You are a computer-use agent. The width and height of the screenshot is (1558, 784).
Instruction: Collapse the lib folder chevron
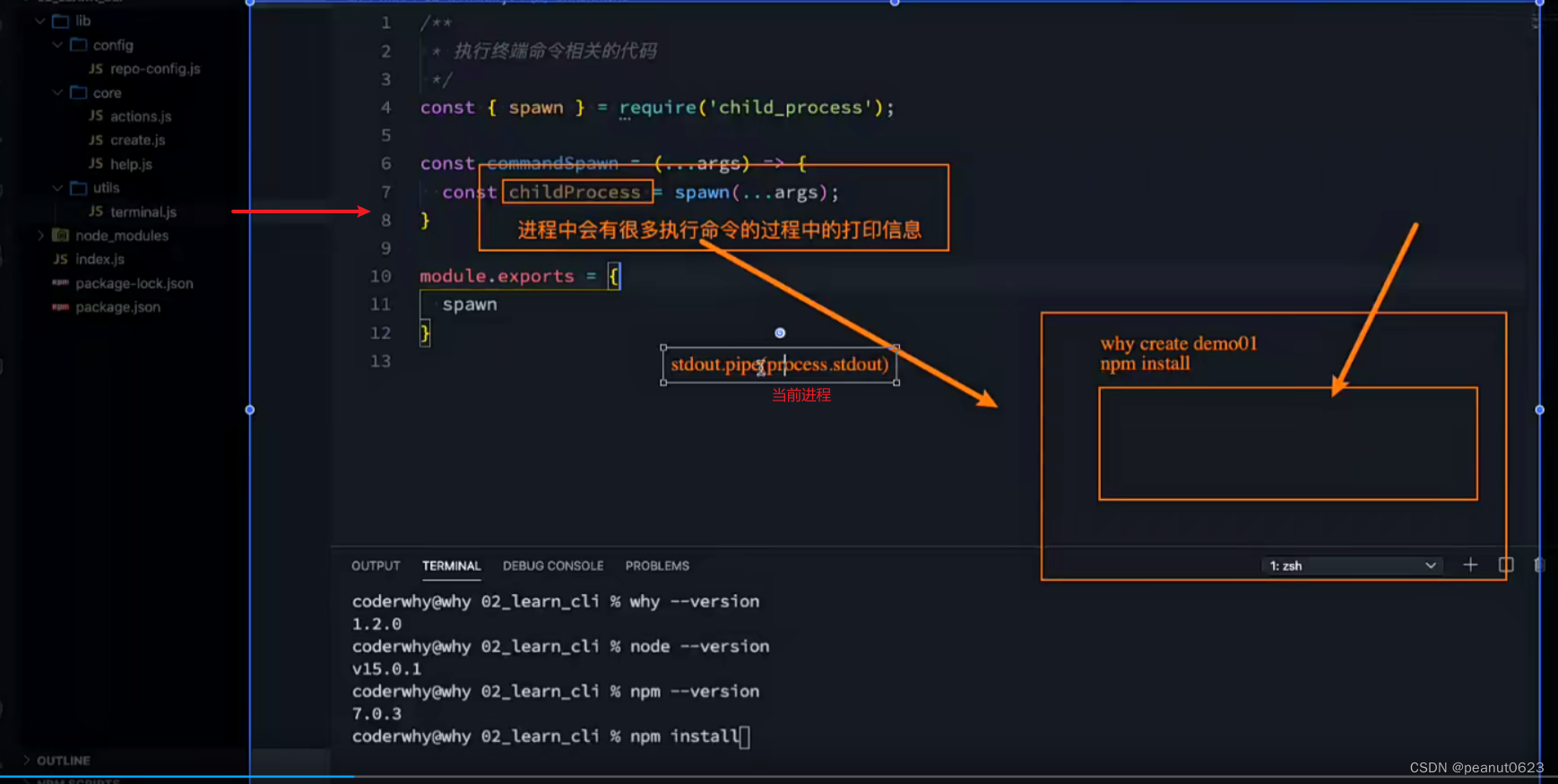coord(40,21)
